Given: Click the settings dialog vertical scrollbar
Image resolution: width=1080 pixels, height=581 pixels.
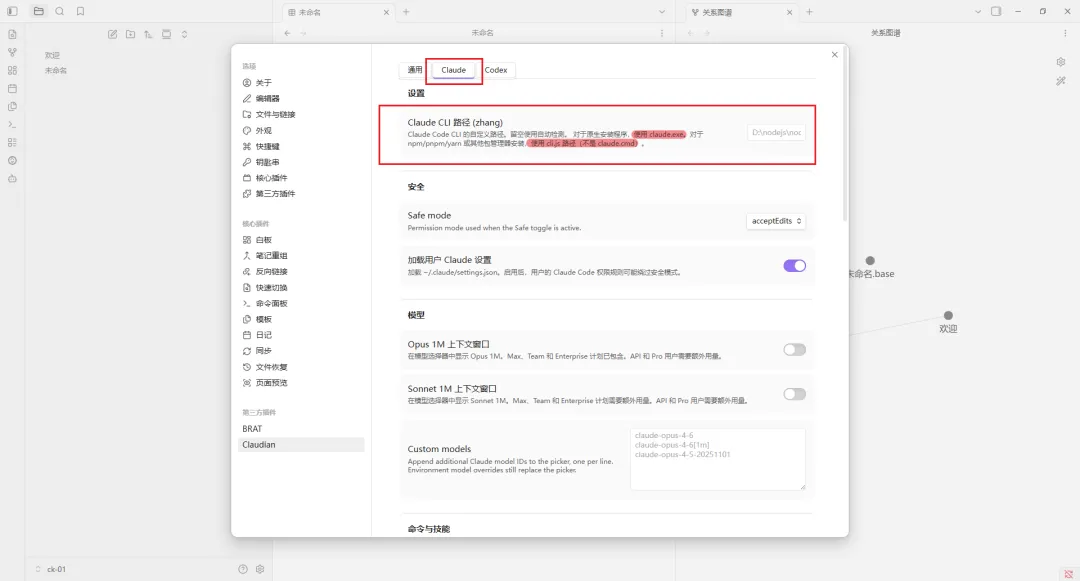Looking at the screenshot, I should (844, 136).
